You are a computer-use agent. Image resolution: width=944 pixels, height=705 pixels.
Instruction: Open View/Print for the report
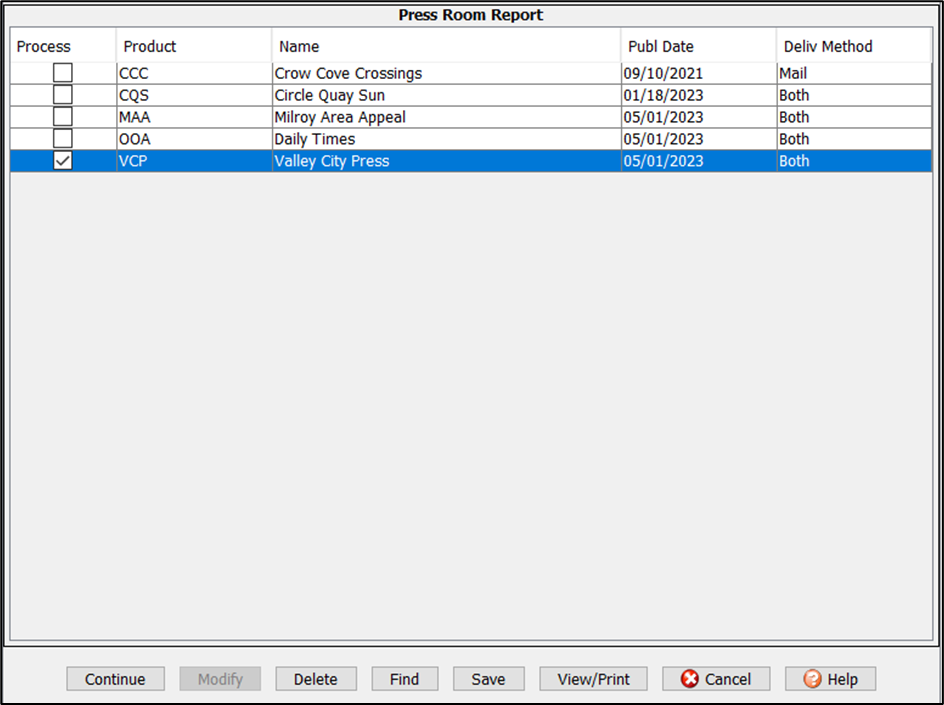(x=593, y=679)
